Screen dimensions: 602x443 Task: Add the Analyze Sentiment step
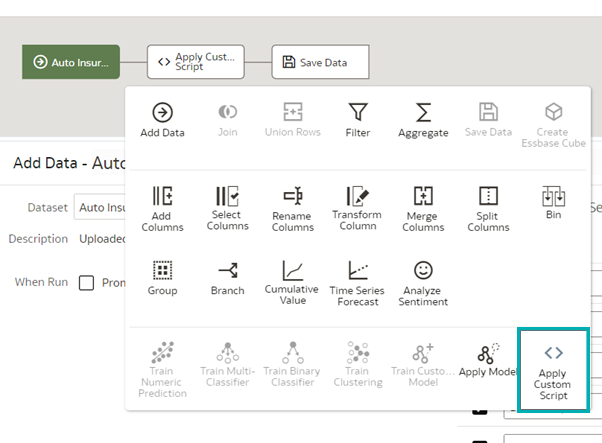tap(423, 284)
